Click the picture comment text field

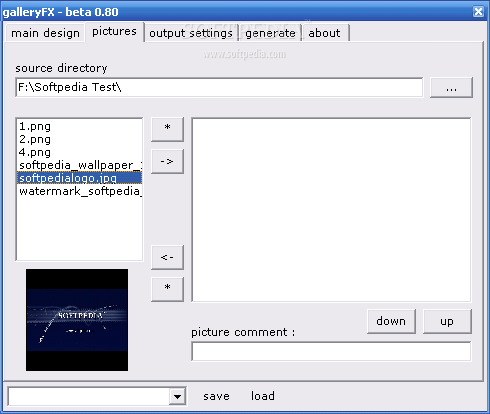331,351
